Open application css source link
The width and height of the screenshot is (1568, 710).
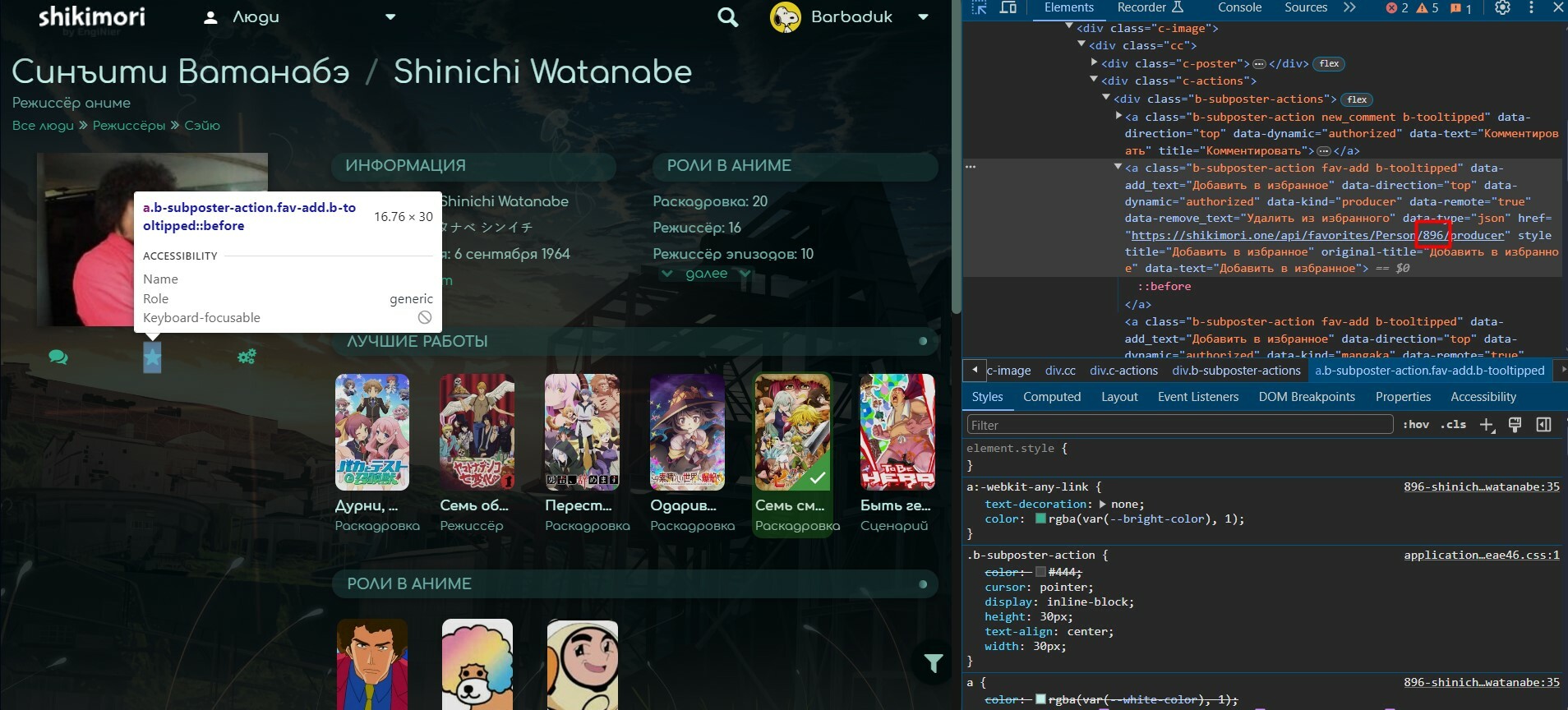pos(1481,555)
